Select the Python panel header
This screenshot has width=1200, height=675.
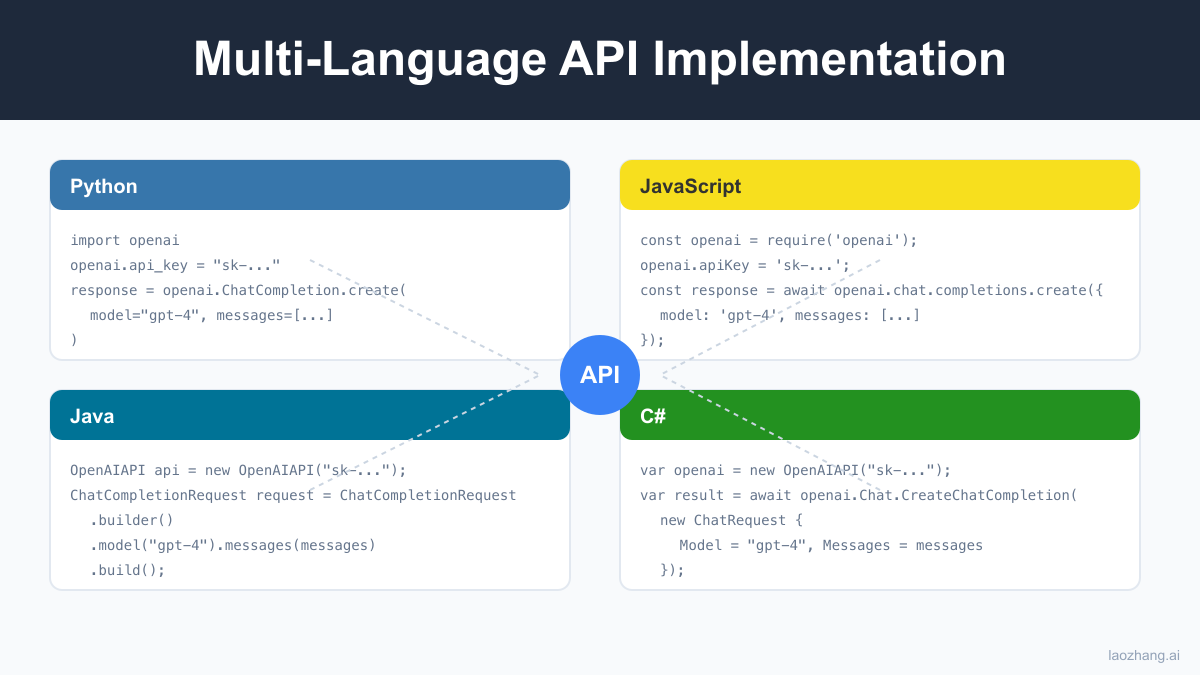[x=310, y=185]
